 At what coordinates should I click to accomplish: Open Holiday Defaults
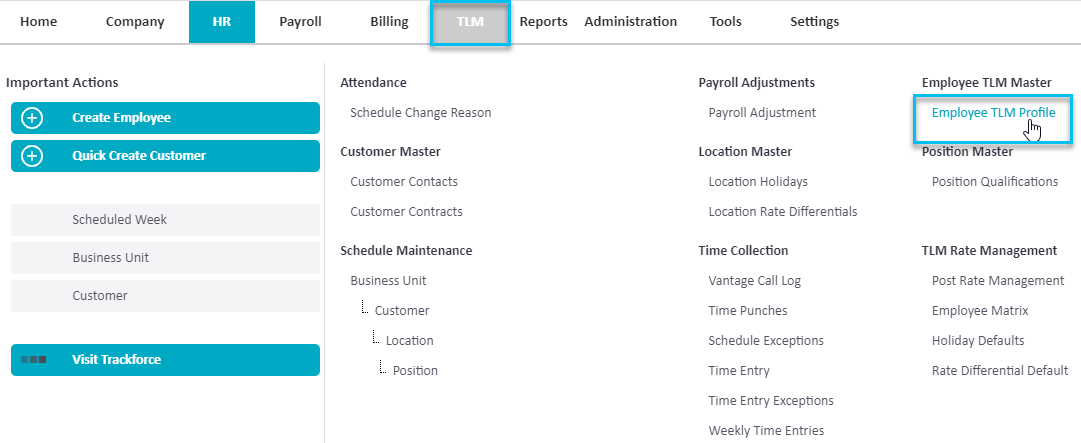[978, 340]
